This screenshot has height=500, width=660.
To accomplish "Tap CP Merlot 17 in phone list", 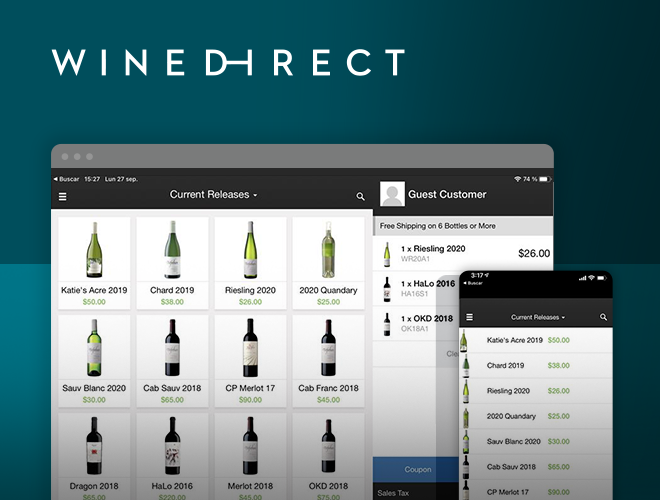I will pyautogui.click(x=536, y=490).
